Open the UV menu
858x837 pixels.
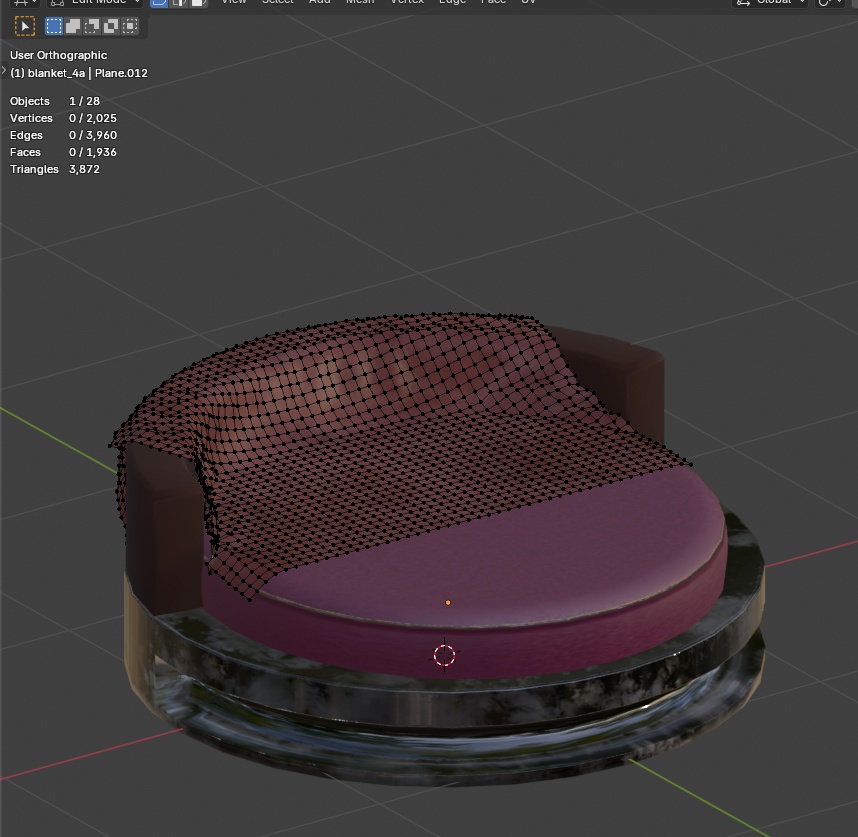(x=528, y=2)
